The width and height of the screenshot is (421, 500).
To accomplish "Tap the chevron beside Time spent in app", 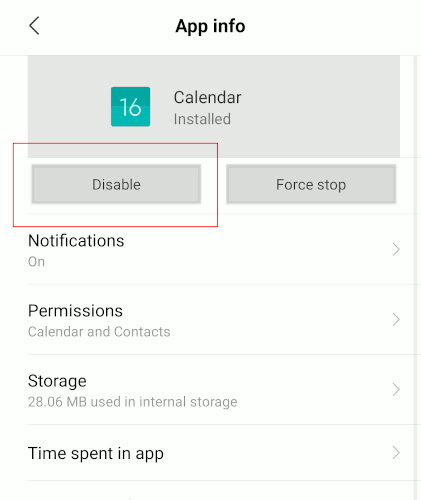I will tap(396, 453).
